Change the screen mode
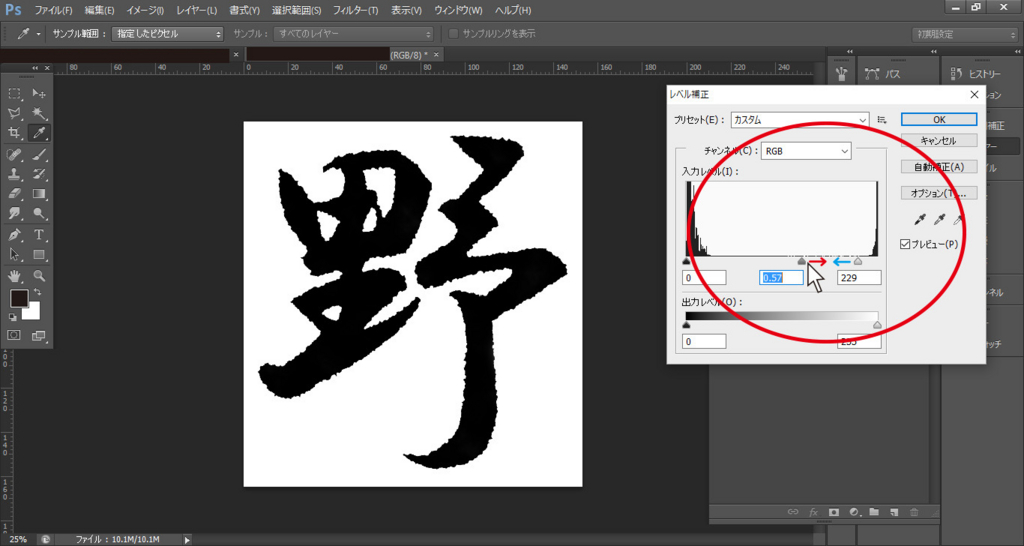Viewport: 1024px width, 546px height. tap(39, 335)
